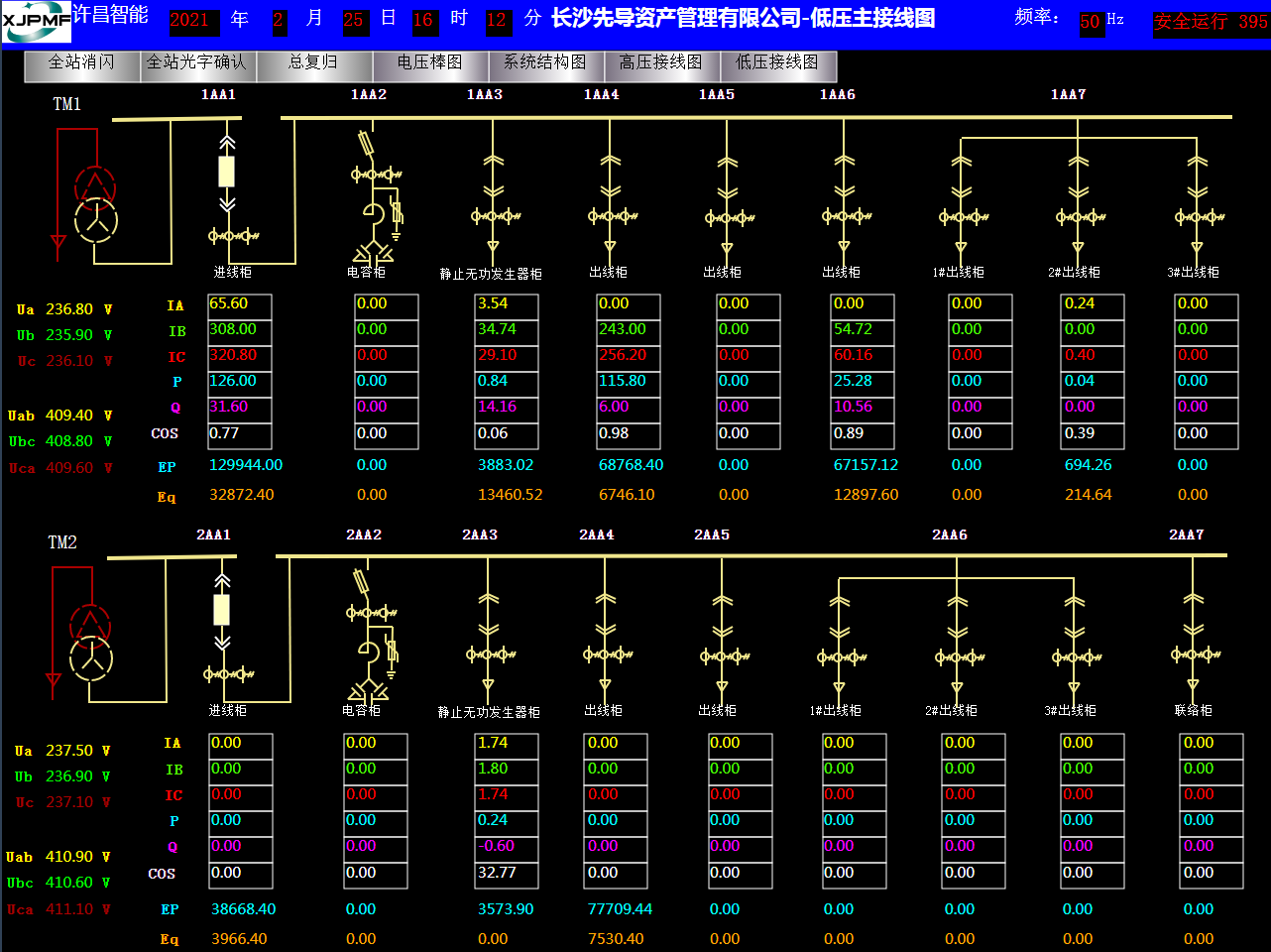
Task: Click the XJPMF logo in the header
Action: [37, 21]
